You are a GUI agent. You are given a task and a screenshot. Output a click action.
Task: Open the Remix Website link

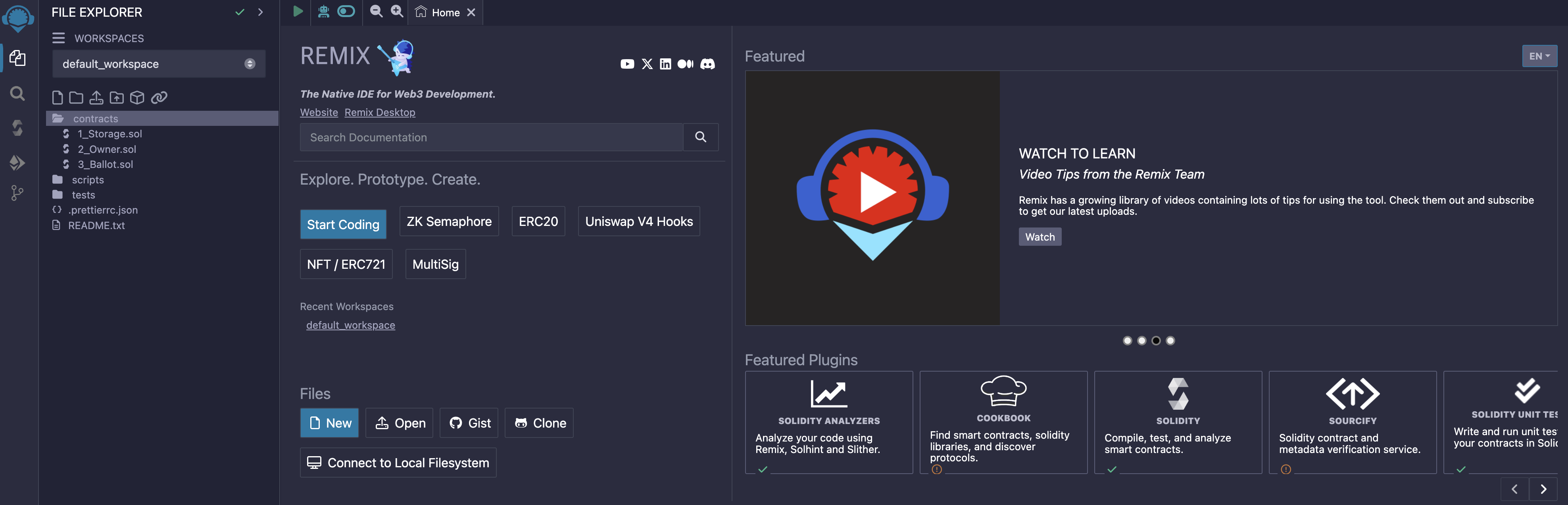[x=318, y=112]
